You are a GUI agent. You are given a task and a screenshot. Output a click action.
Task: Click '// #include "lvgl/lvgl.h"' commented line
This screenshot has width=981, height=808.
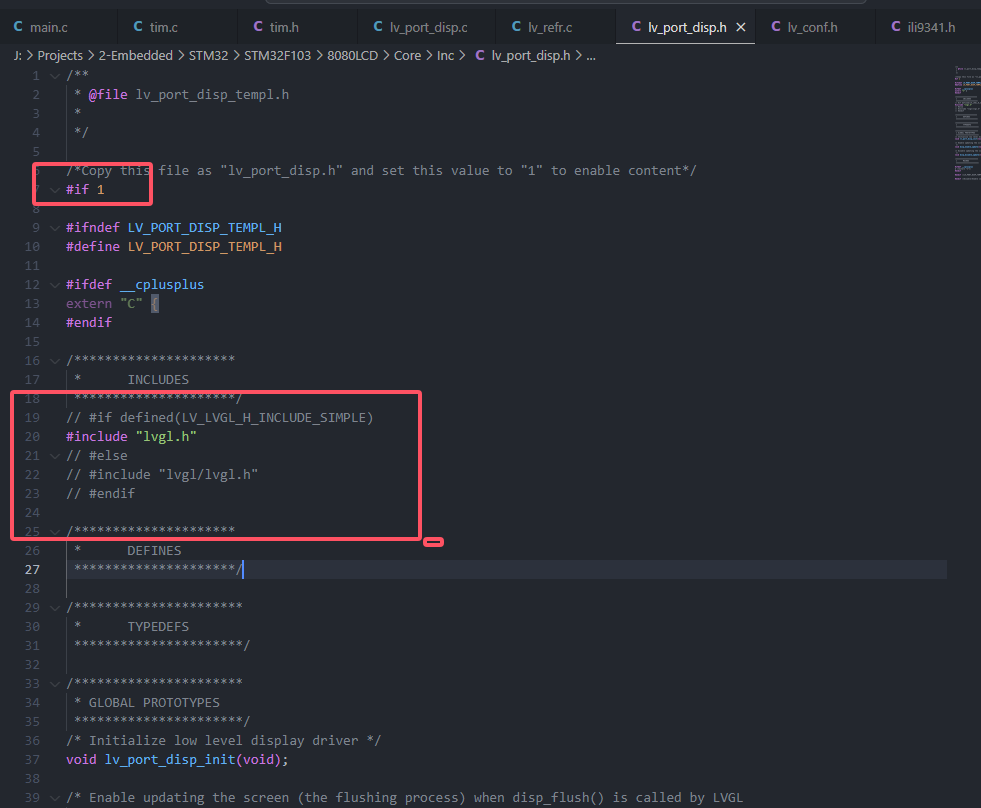[x=162, y=474]
